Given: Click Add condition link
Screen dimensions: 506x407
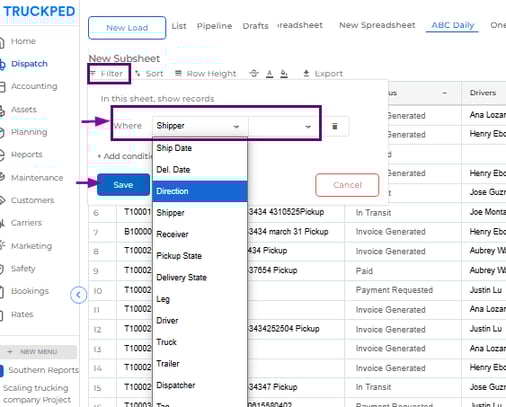Looking at the screenshot, I should pos(125,156).
